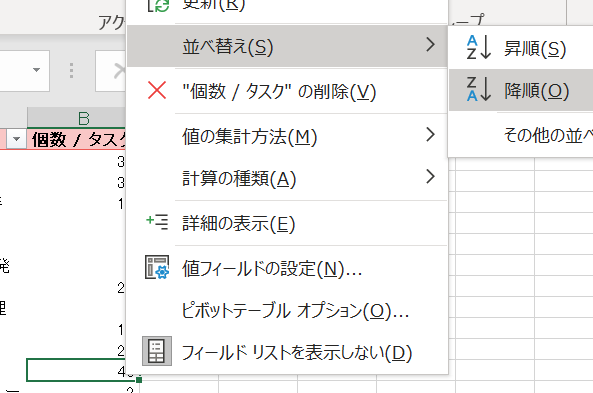The image size is (593, 393).
Task: Expand the 値の集計方法 submenu arrow
Action: [430, 135]
